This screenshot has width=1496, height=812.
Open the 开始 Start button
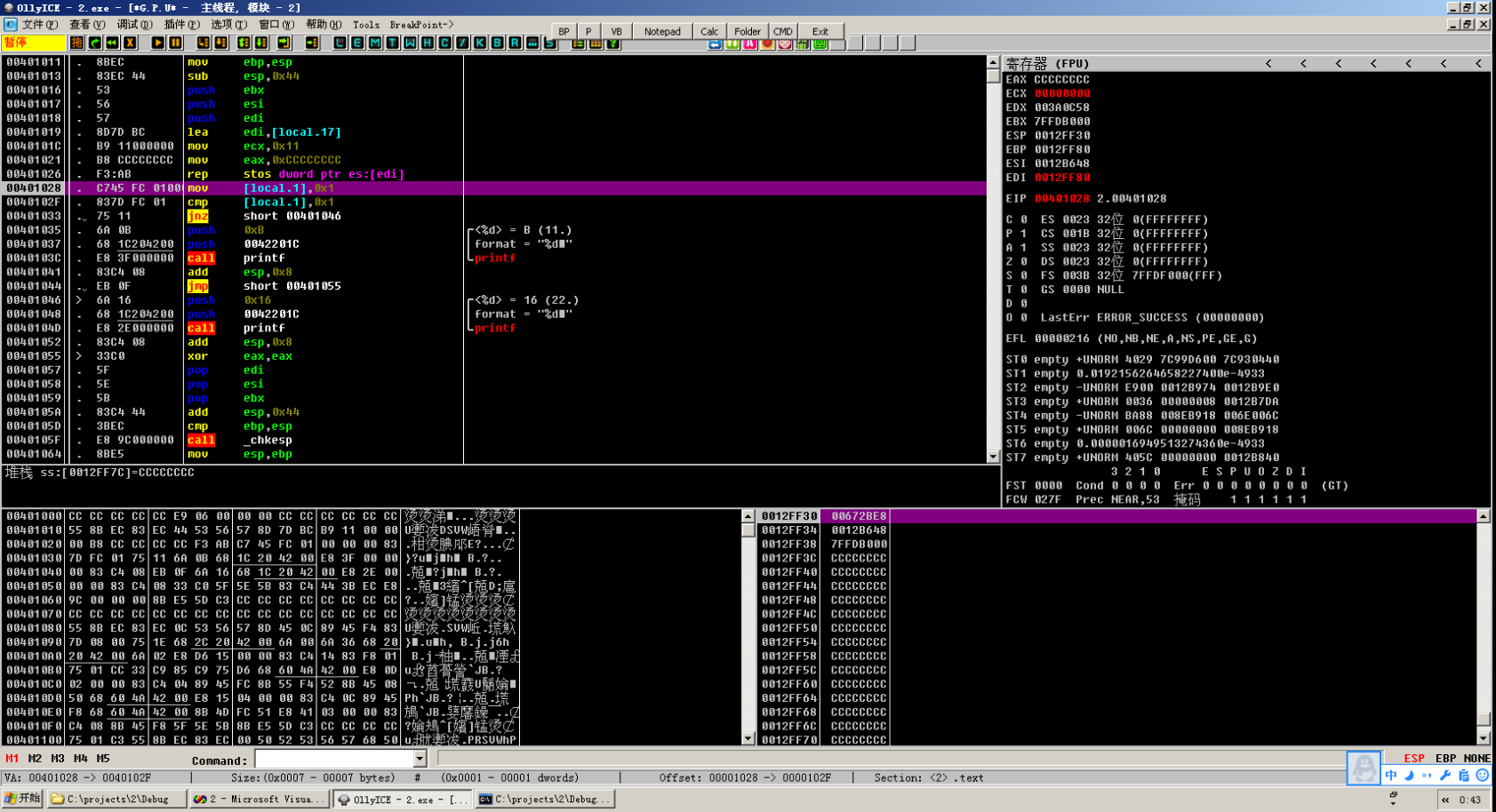[22, 799]
